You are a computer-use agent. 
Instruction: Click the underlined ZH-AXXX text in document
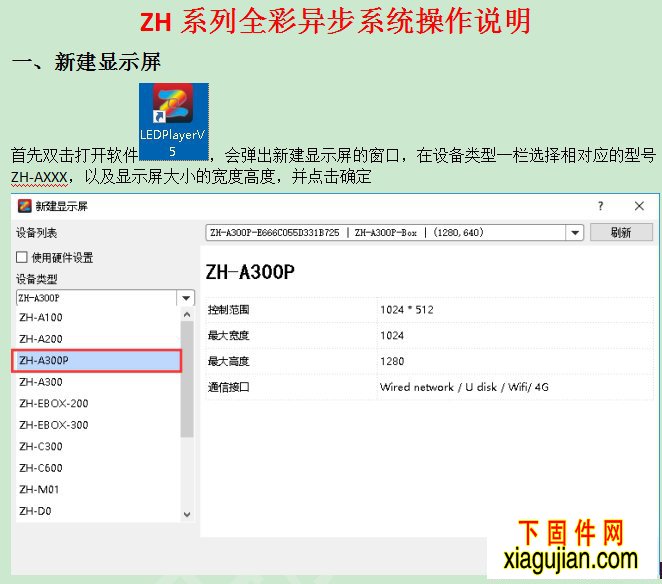[39, 177]
